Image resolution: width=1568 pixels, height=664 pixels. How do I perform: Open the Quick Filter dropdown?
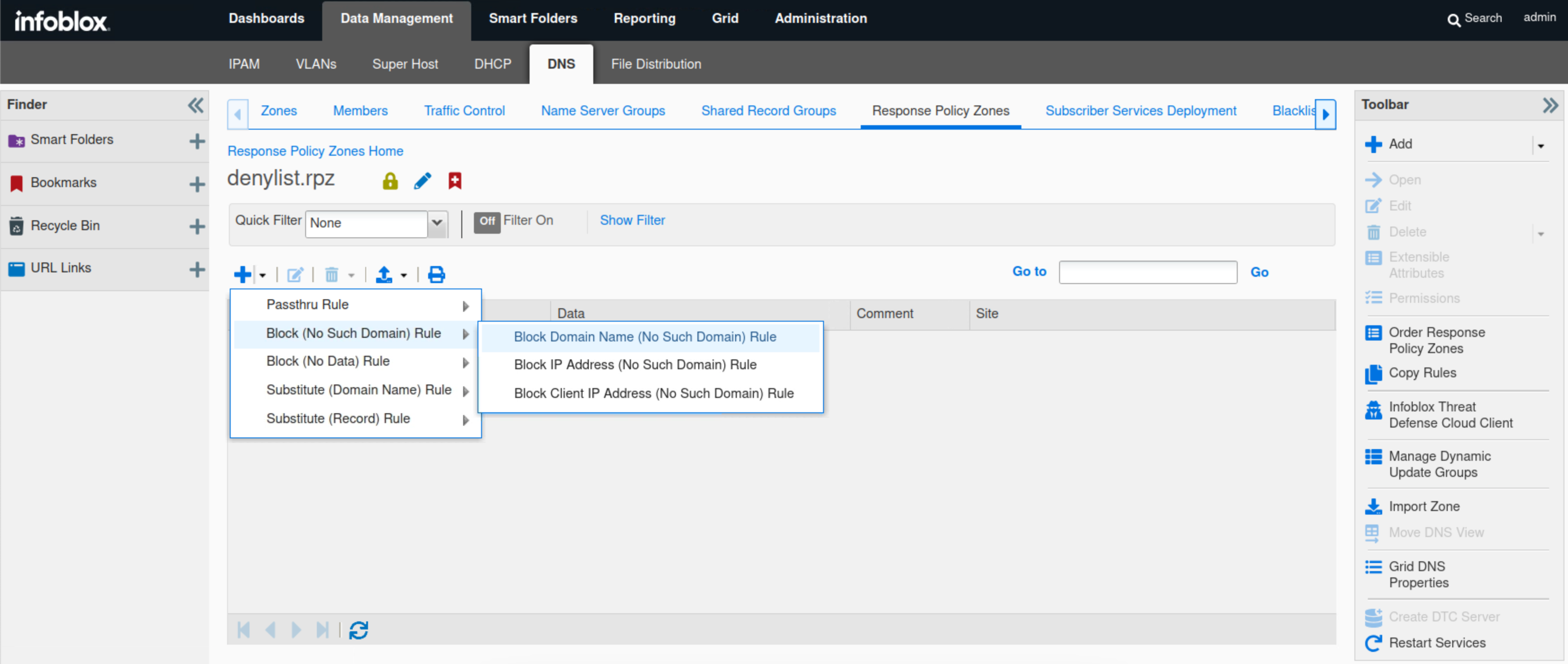click(437, 223)
